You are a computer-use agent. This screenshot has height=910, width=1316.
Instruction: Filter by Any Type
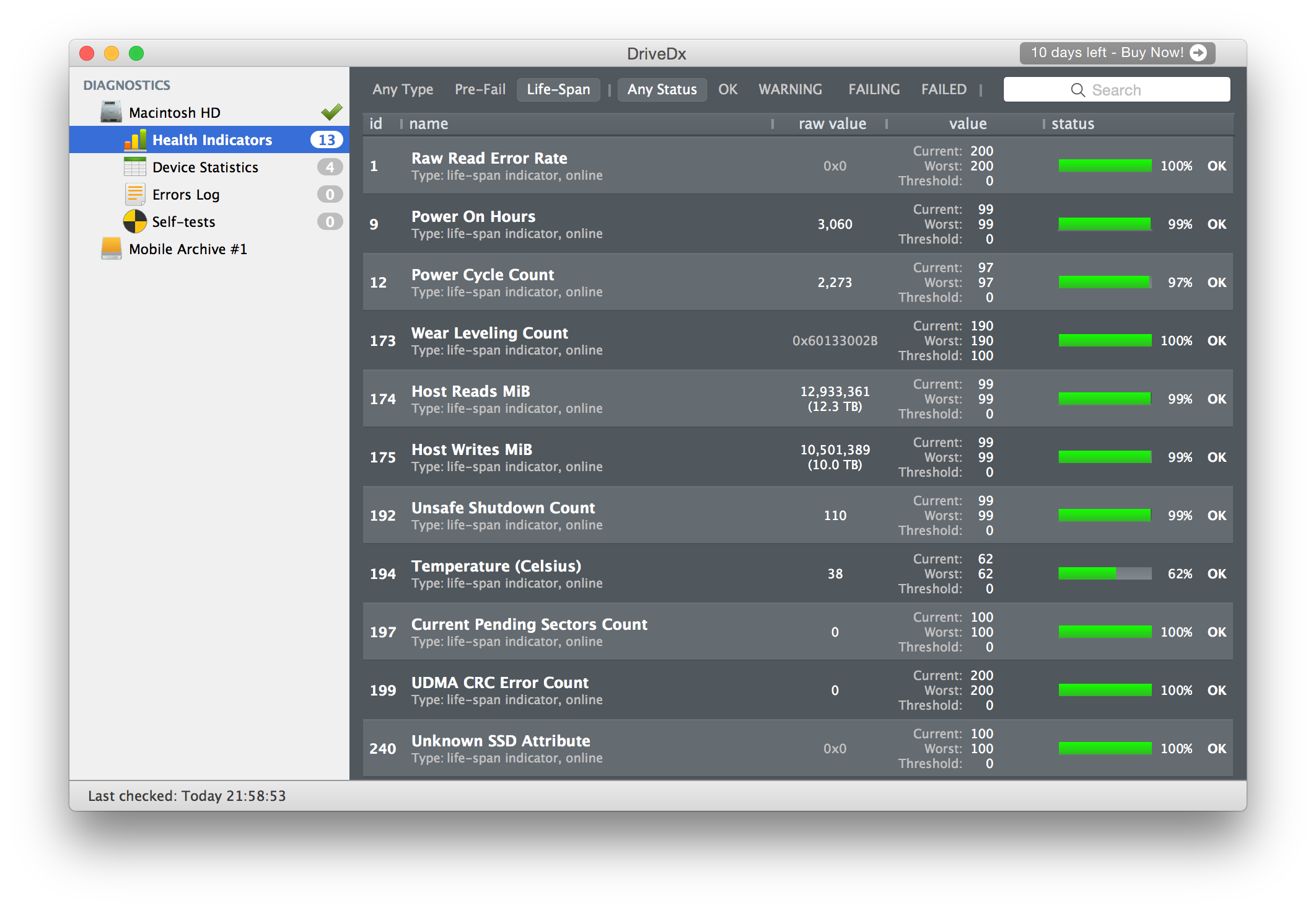403,89
